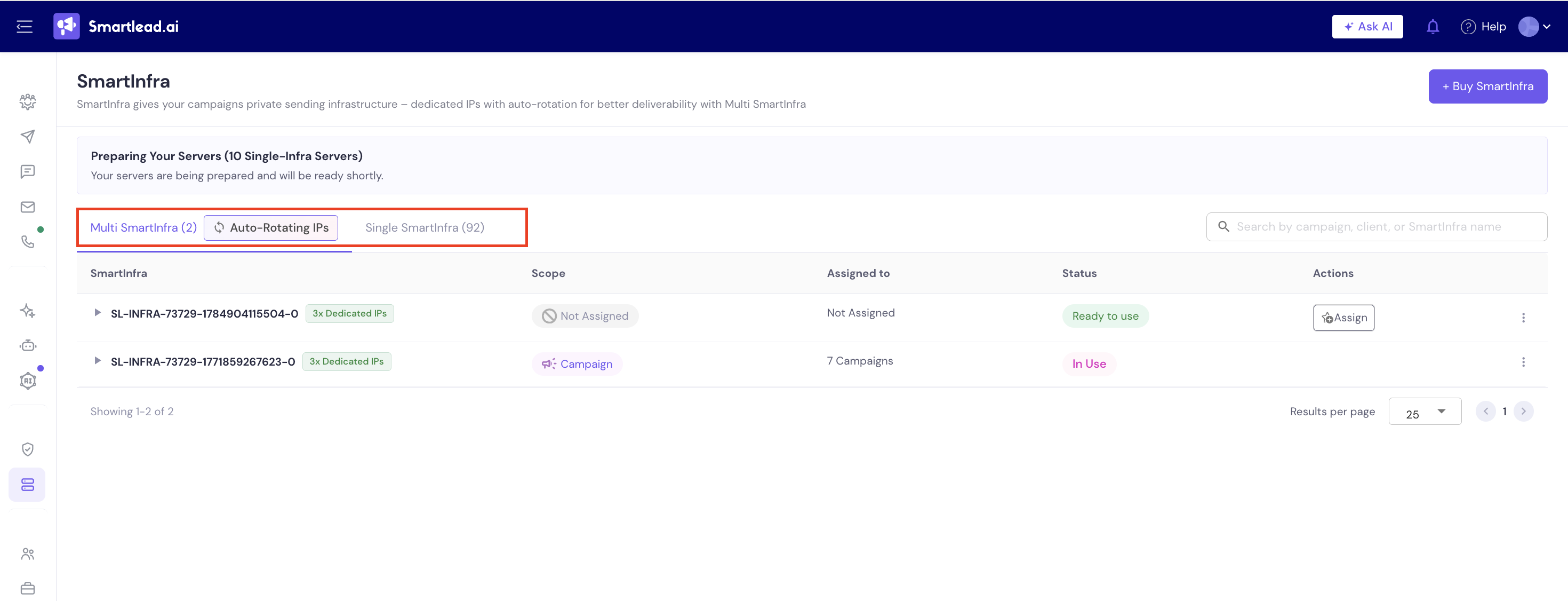The width and height of the screenshot is (1568, 601).
Task: Go to the previous results page
Action: point(1485,412)
